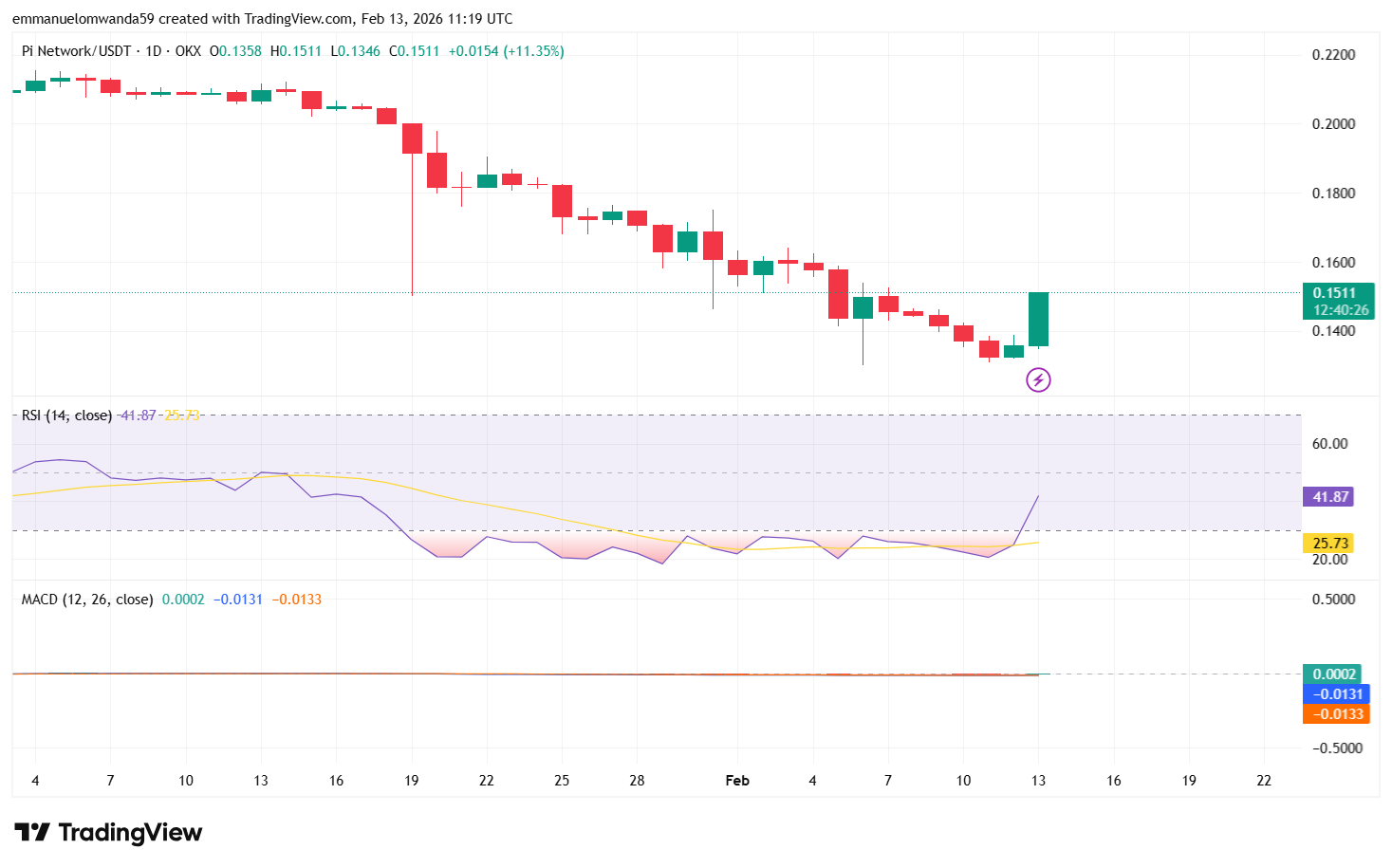Click the TradingView logo in the bottom corner

click(107, 832)
